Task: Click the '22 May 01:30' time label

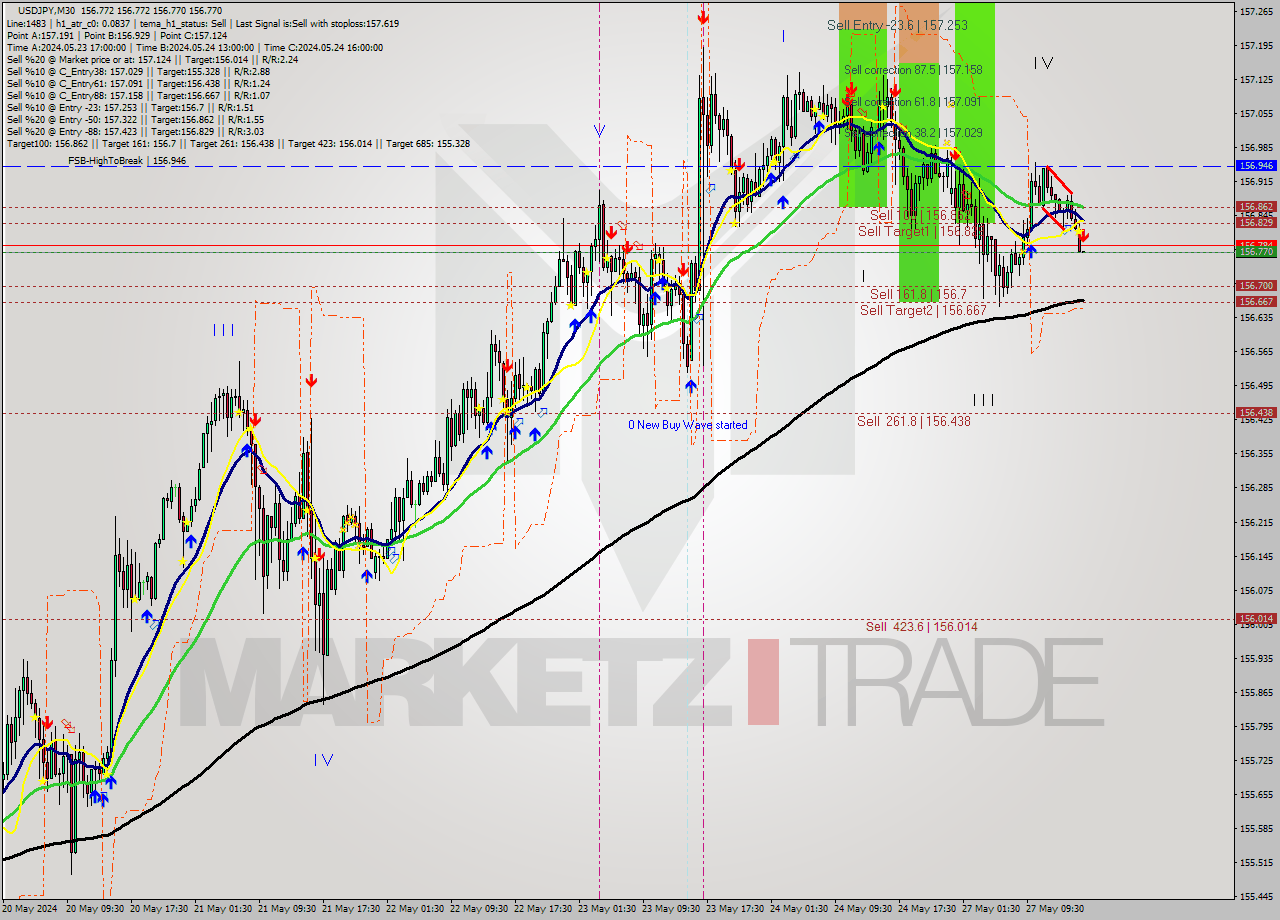Action: (414, 909)
